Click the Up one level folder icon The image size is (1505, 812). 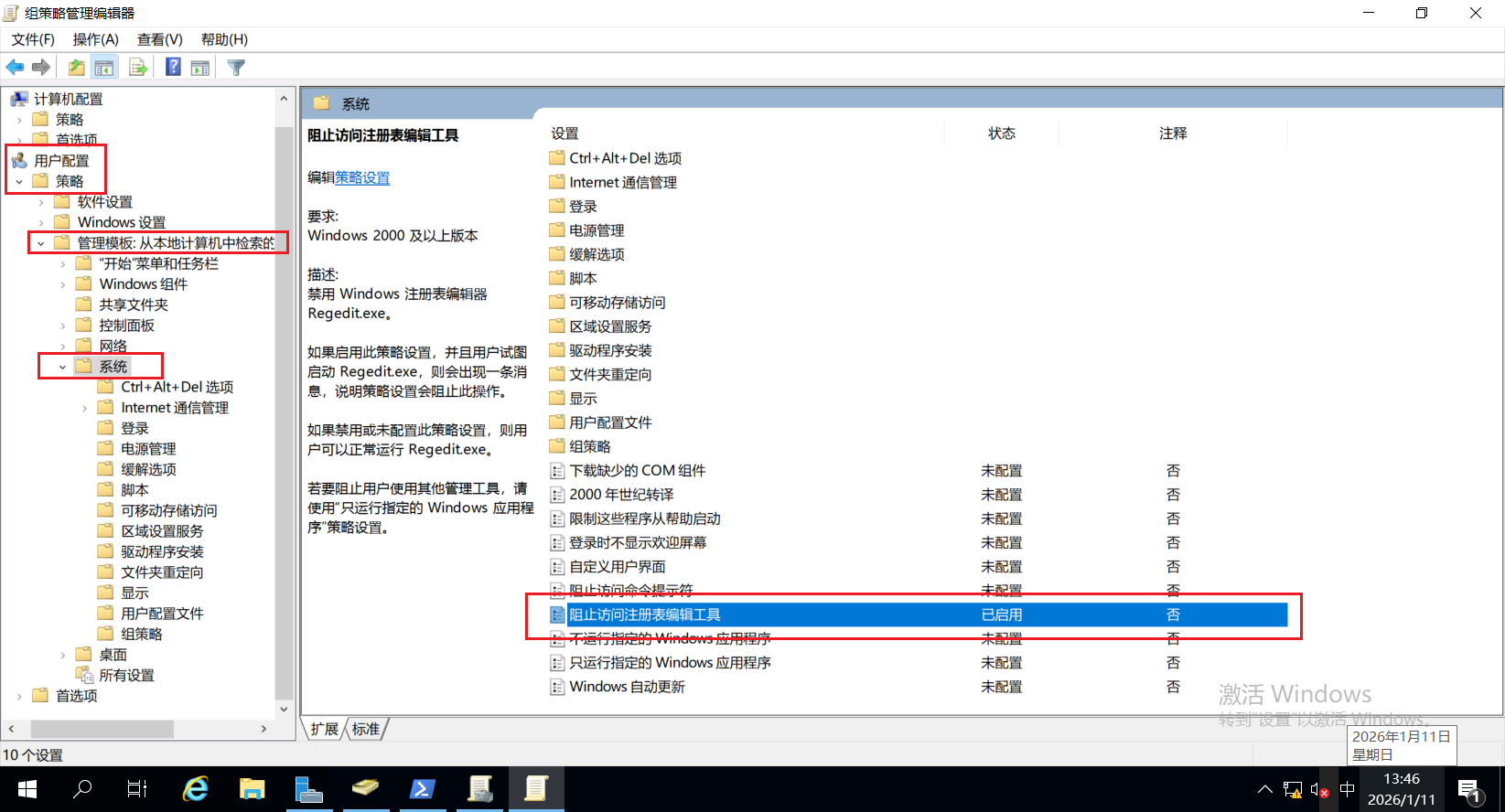click(x=77, y=67)
